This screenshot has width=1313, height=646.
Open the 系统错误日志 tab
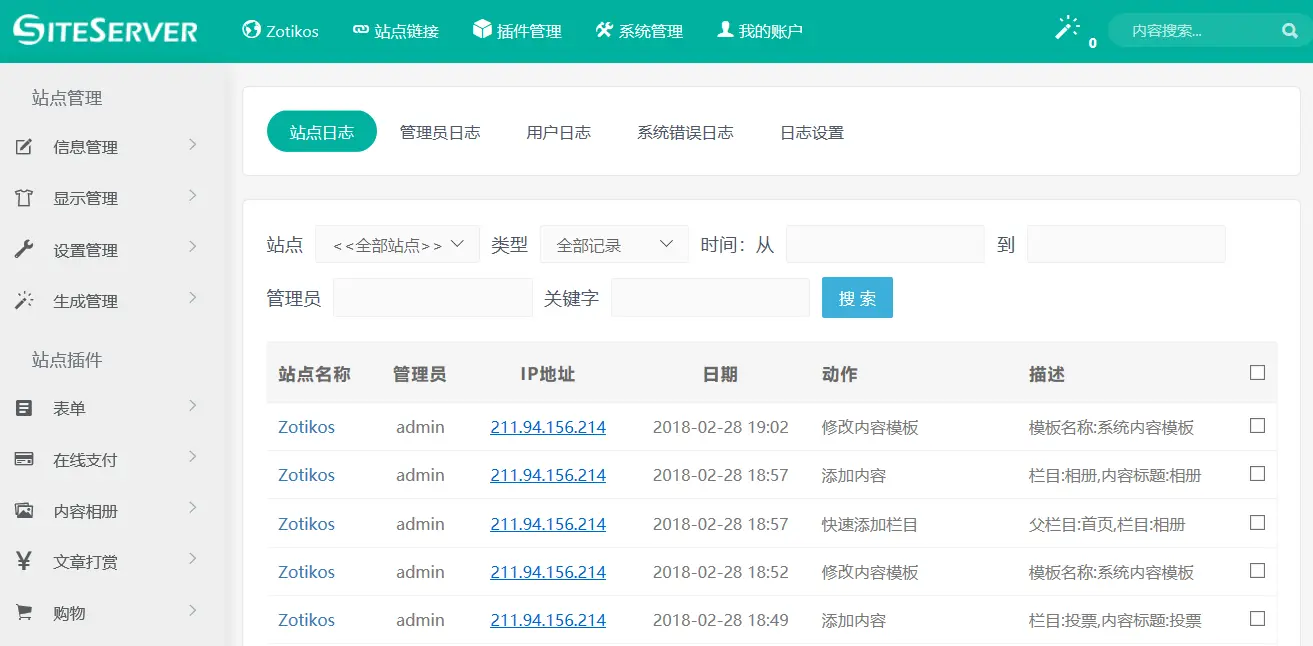(685, 132)
